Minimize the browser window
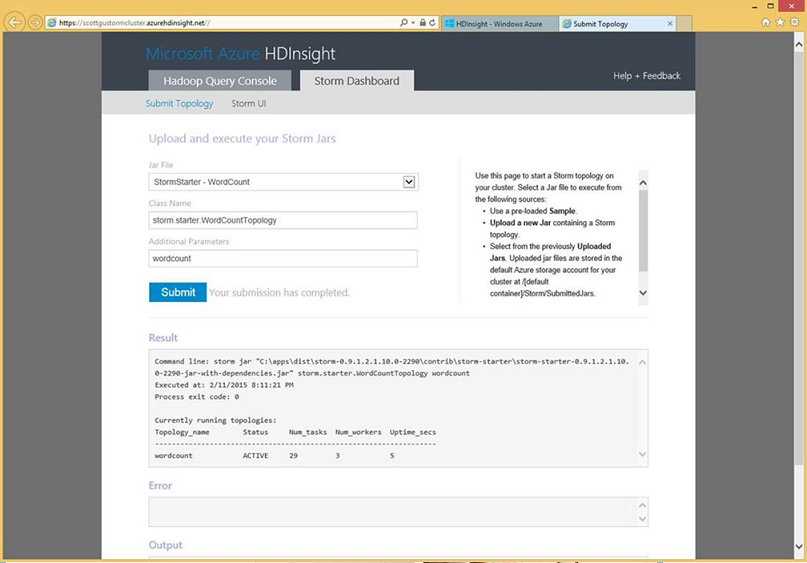 point(755,6)
